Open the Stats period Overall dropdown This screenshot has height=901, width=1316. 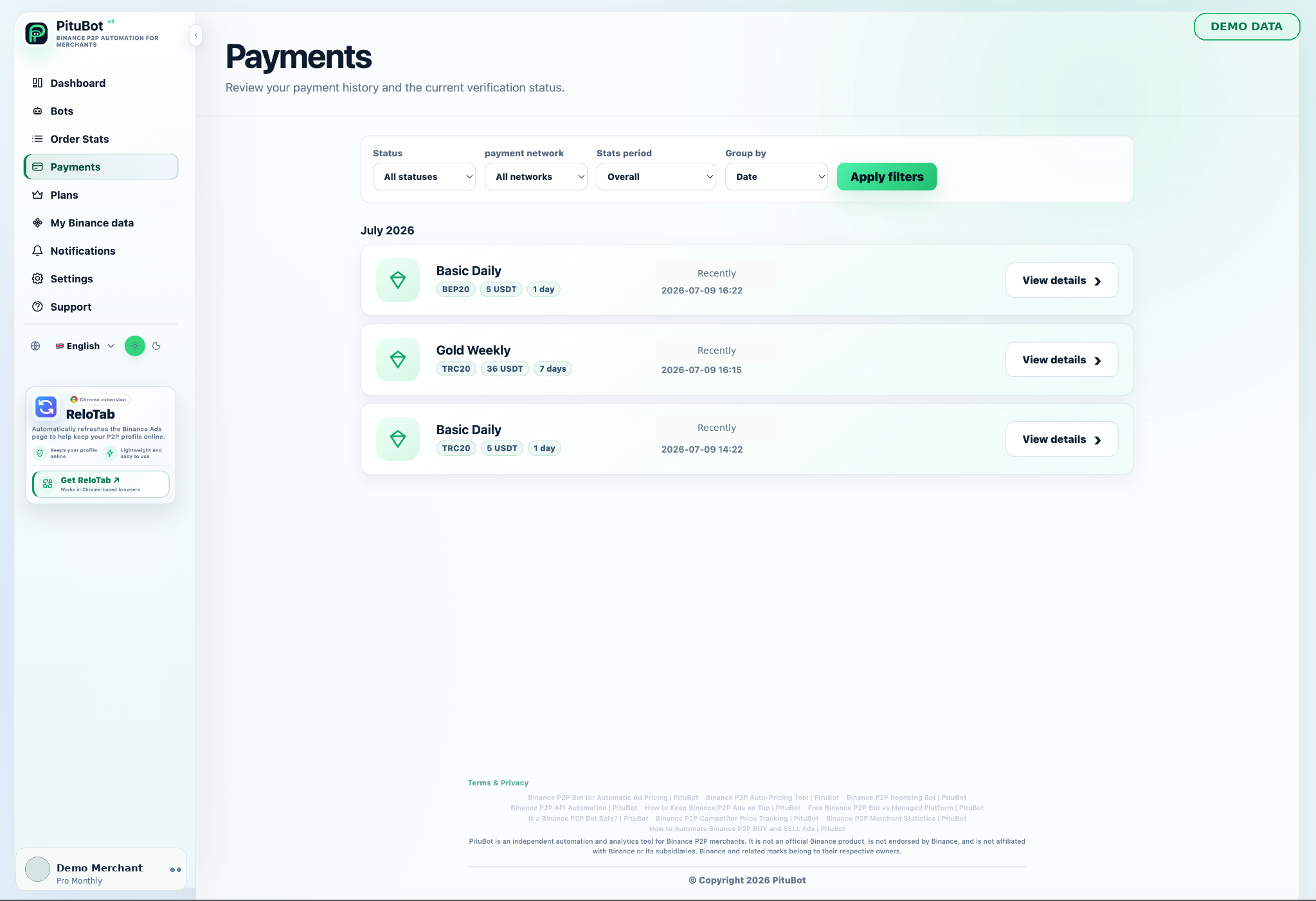coord(656,177)
